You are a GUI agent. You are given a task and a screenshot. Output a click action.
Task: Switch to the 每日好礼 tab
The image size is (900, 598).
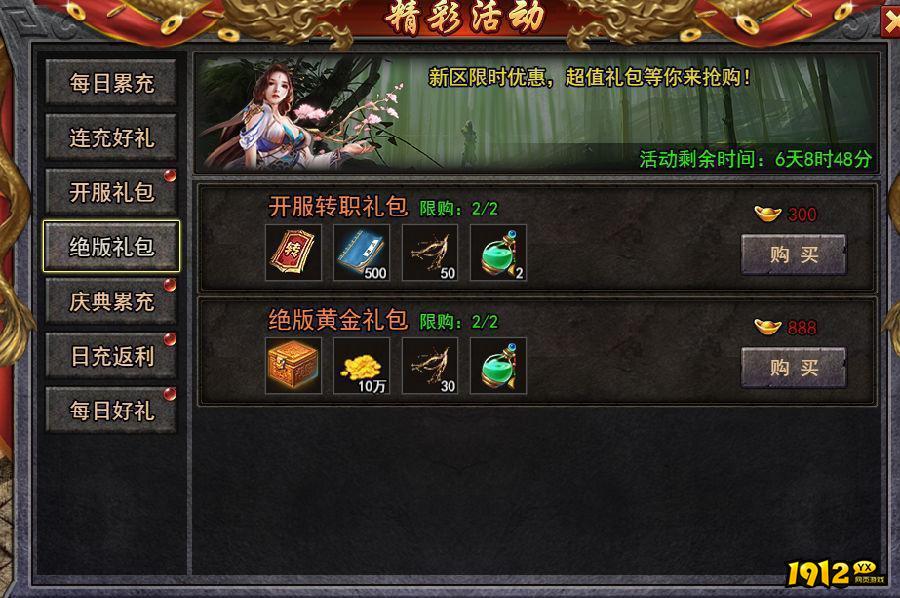coord(111,411)
